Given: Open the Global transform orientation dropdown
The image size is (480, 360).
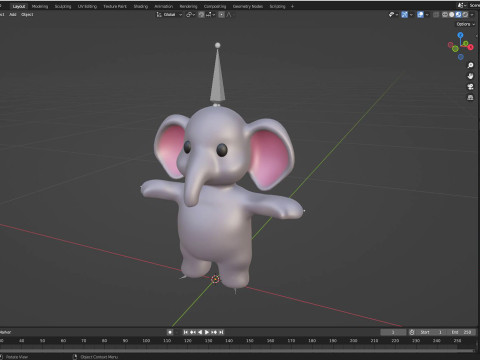Looking at the screenshot, I should pos(169,15).
